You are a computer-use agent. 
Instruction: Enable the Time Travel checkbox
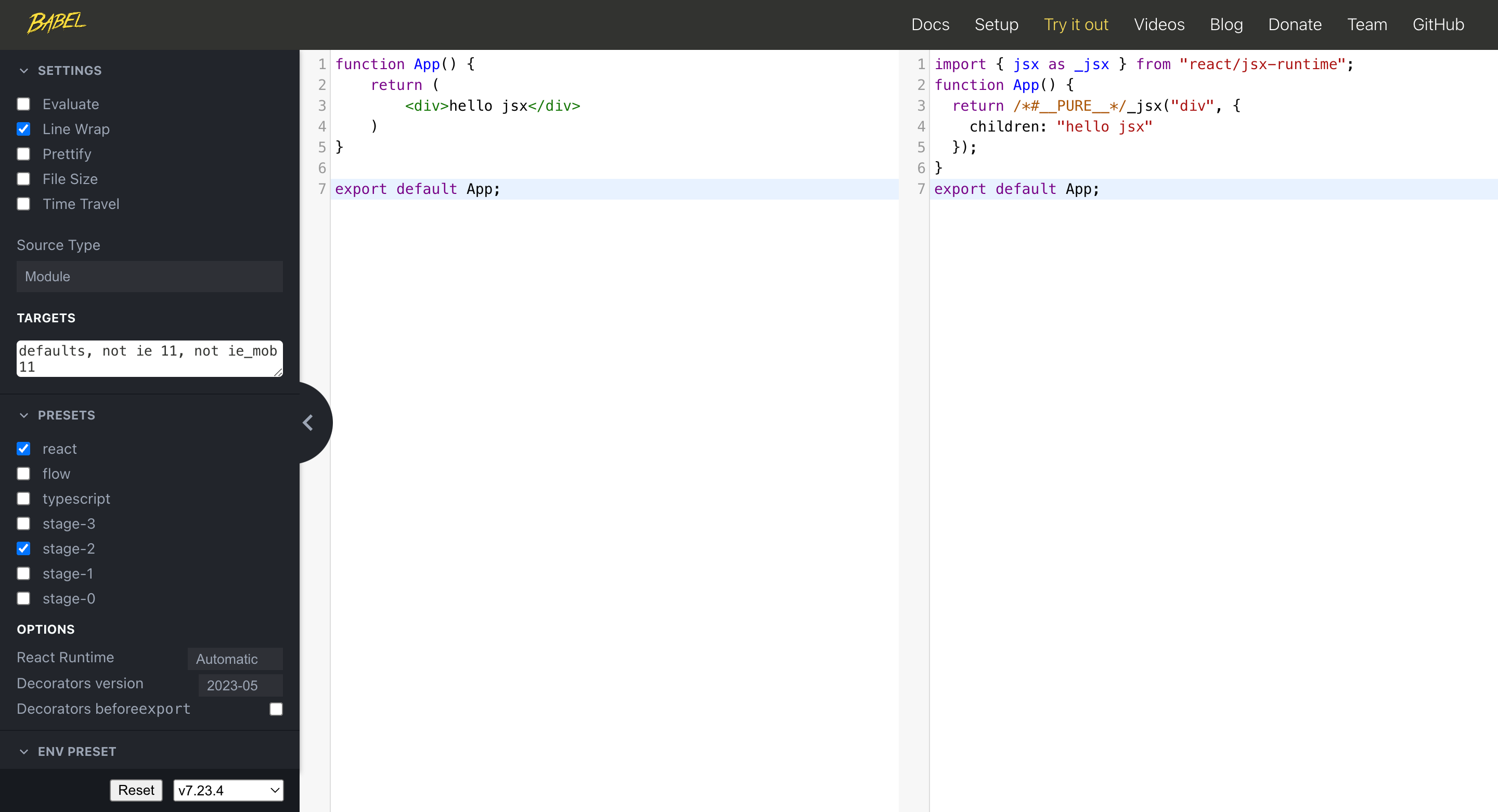[23, 204]
